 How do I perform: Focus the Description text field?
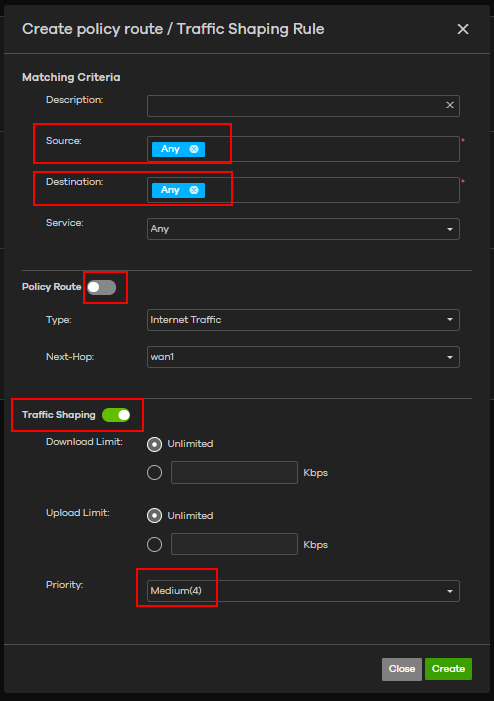[x=295, y=106]
